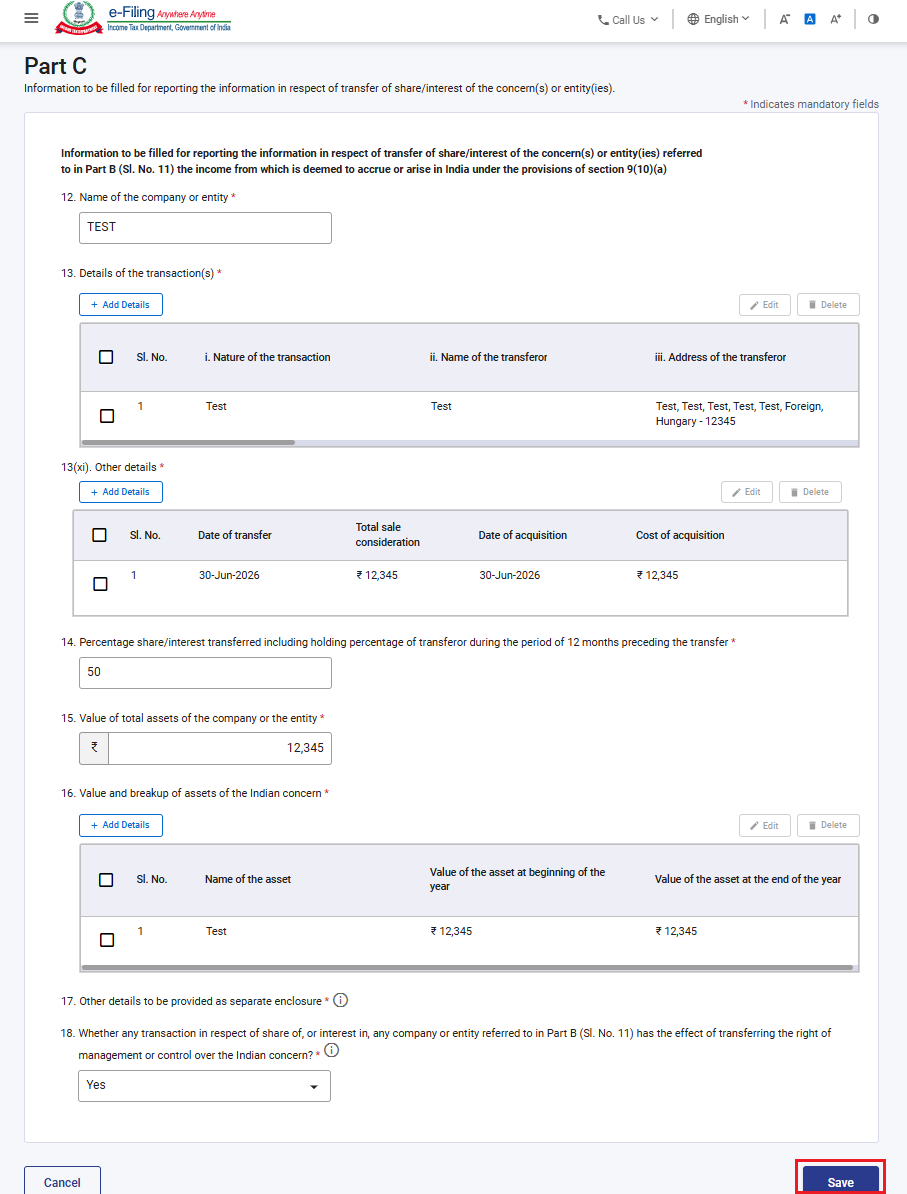Open the English language dropdown
The height and width of the screenshot is (1194, 907).
[x=718, y=19]
